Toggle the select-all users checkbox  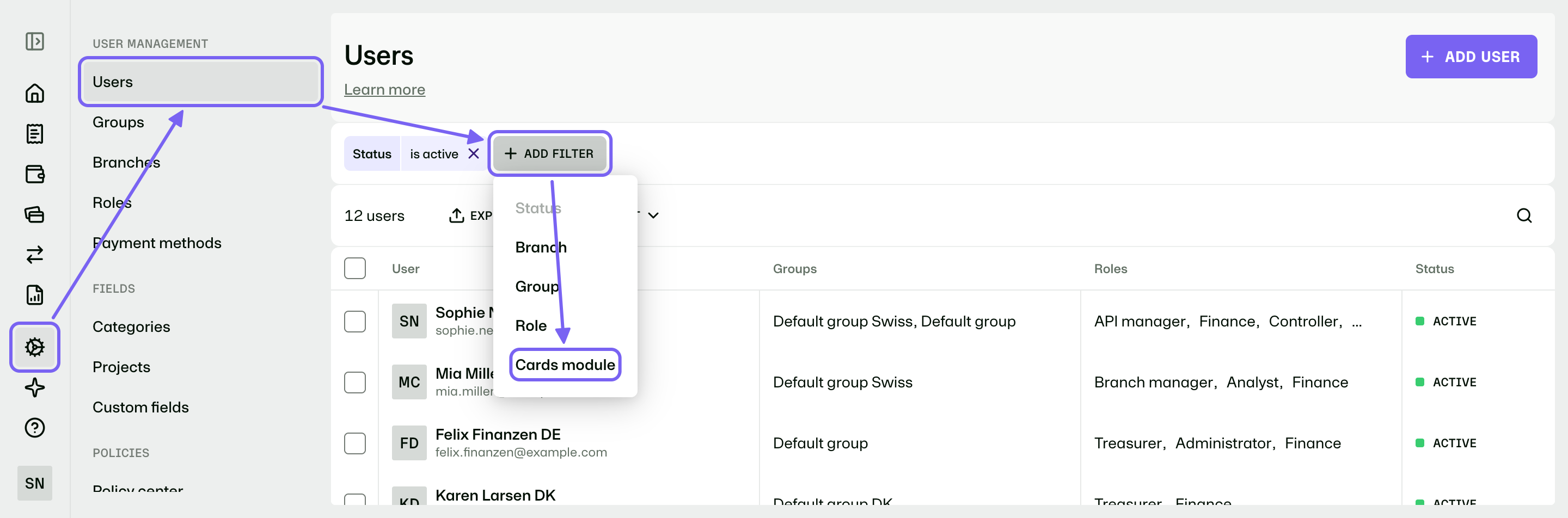355,268
